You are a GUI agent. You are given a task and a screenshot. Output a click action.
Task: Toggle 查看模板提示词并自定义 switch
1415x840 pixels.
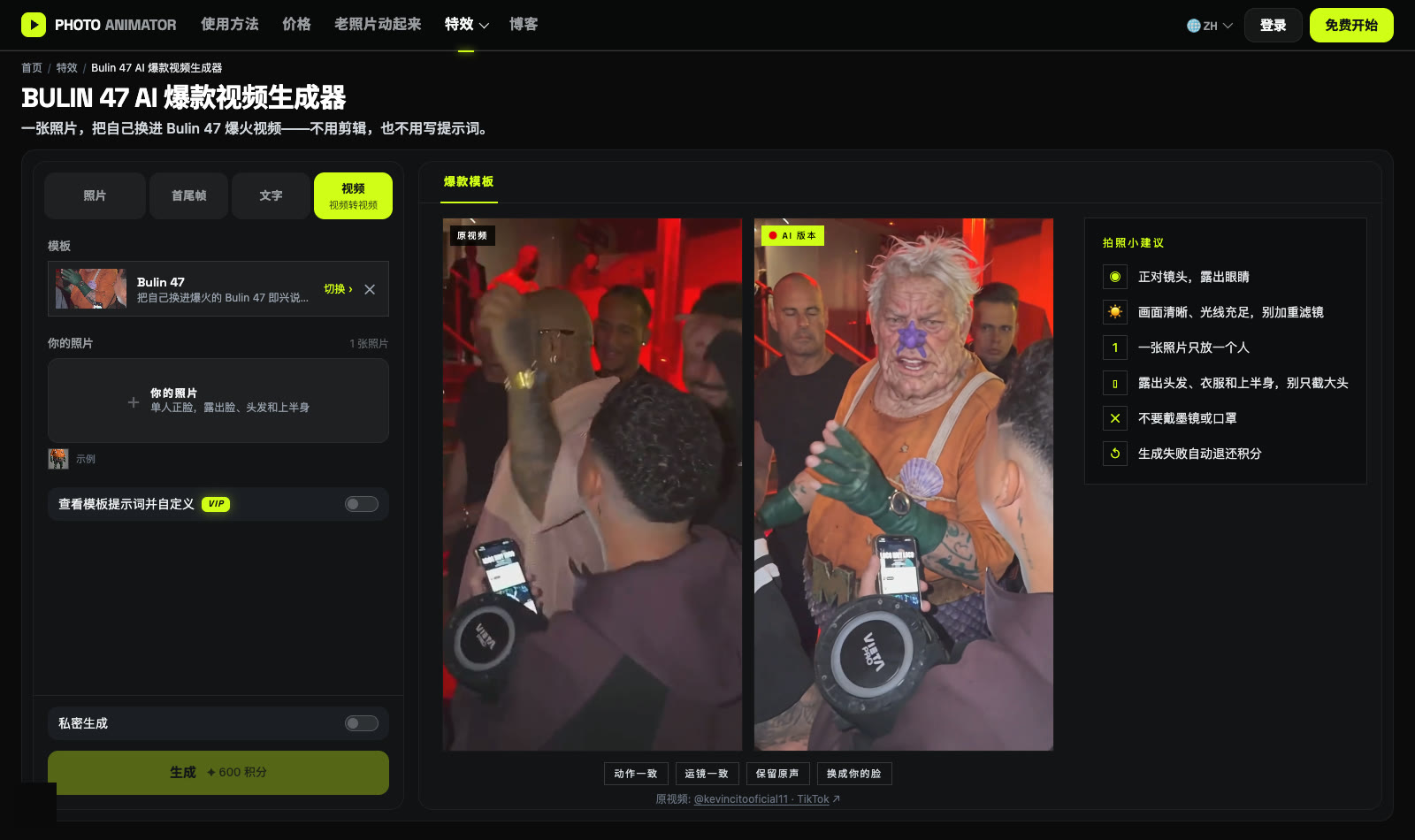pos(362,504)
